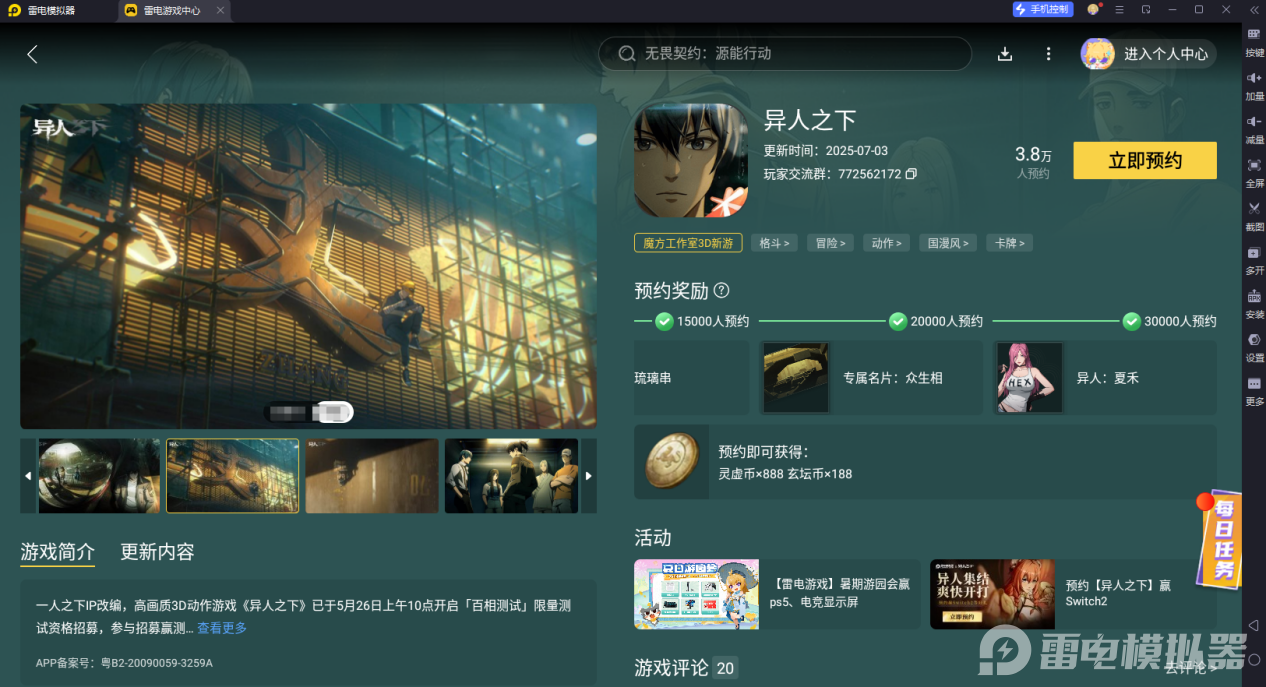Switch to the 雷电模拟器 tab

[x=51, y=11]
